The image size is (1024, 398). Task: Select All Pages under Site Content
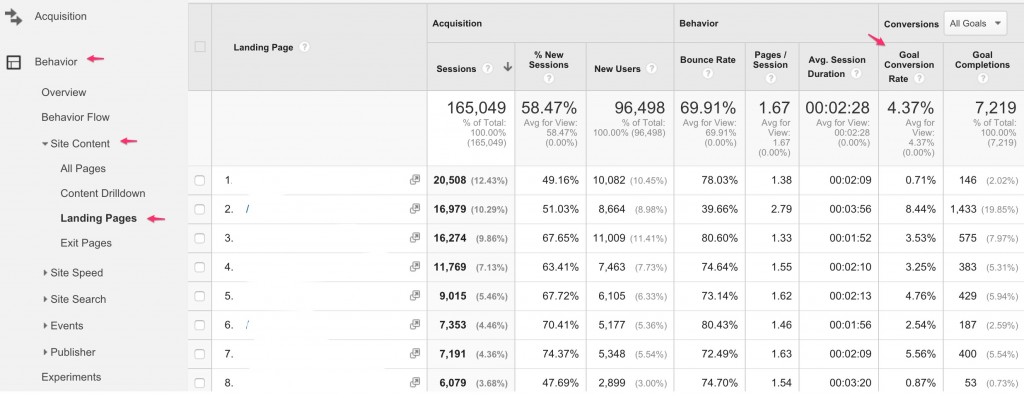pos(83,169)
